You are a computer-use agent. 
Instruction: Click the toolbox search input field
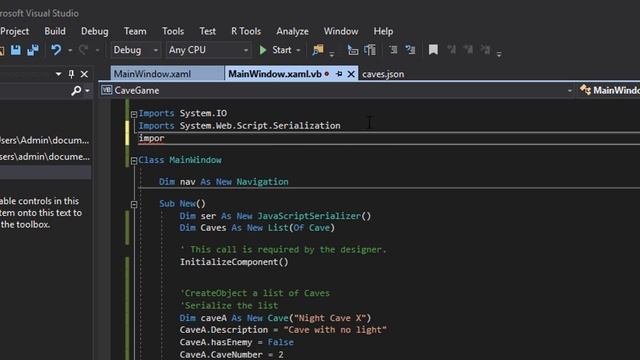(34, 91)
